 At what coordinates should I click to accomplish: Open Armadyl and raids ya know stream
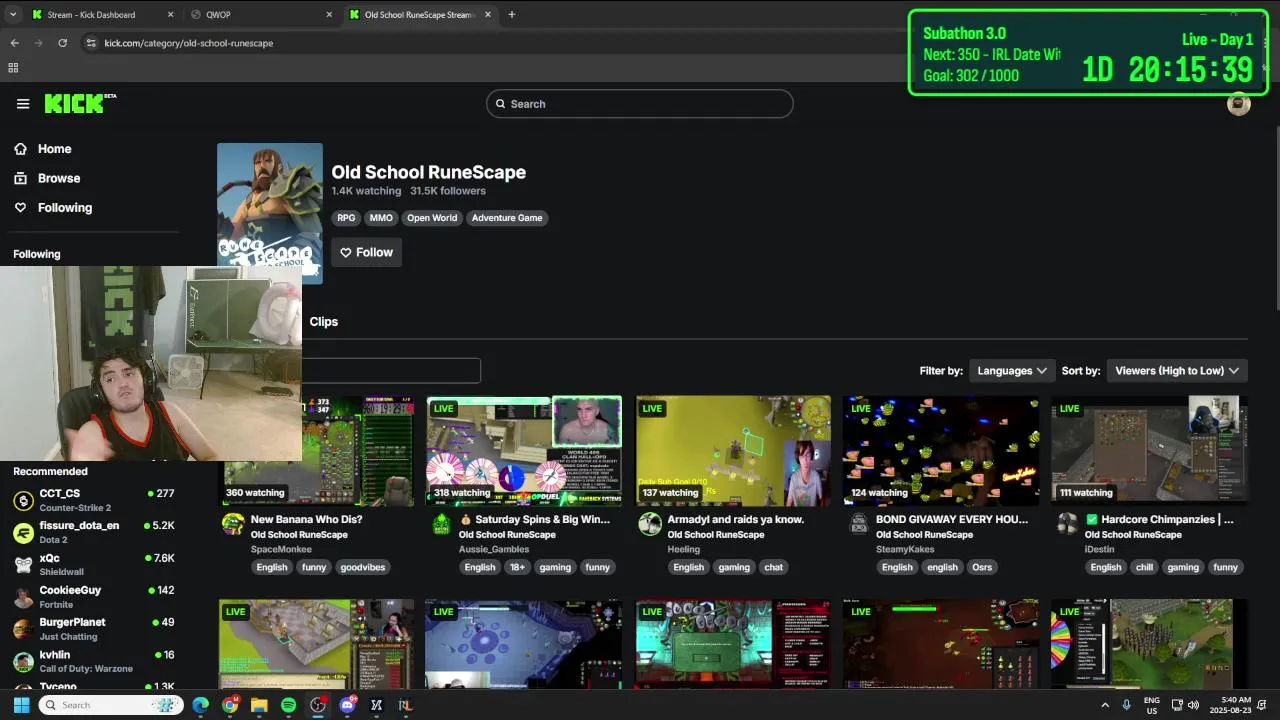pos(735,520)
